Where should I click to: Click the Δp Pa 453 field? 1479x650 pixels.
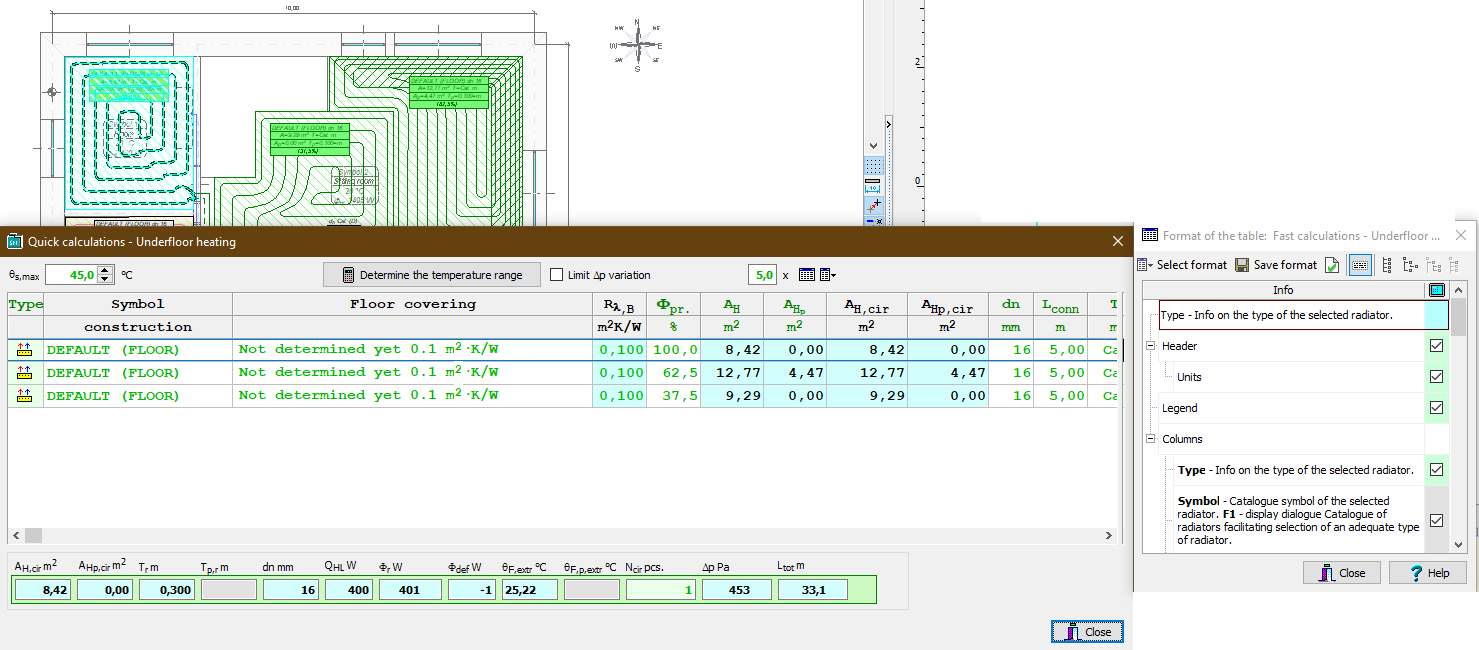pyautogui.click(x=736, y=590)
